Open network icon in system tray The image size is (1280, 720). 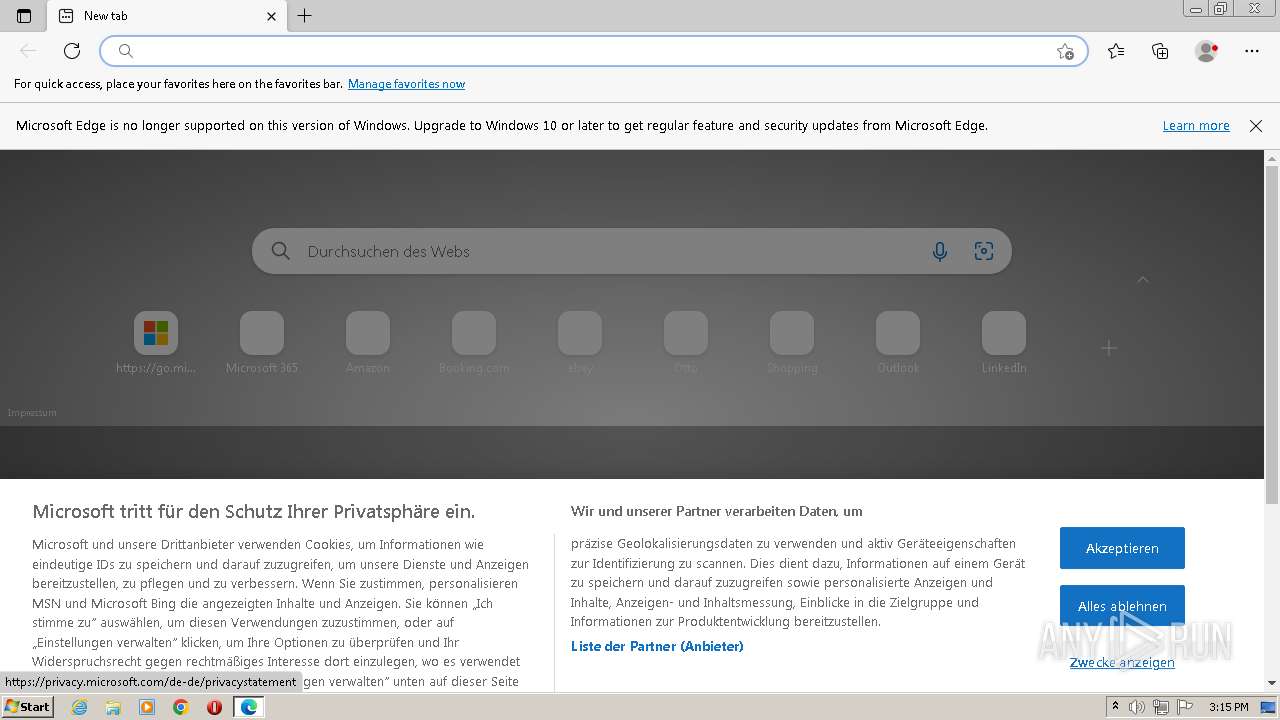1161,707
